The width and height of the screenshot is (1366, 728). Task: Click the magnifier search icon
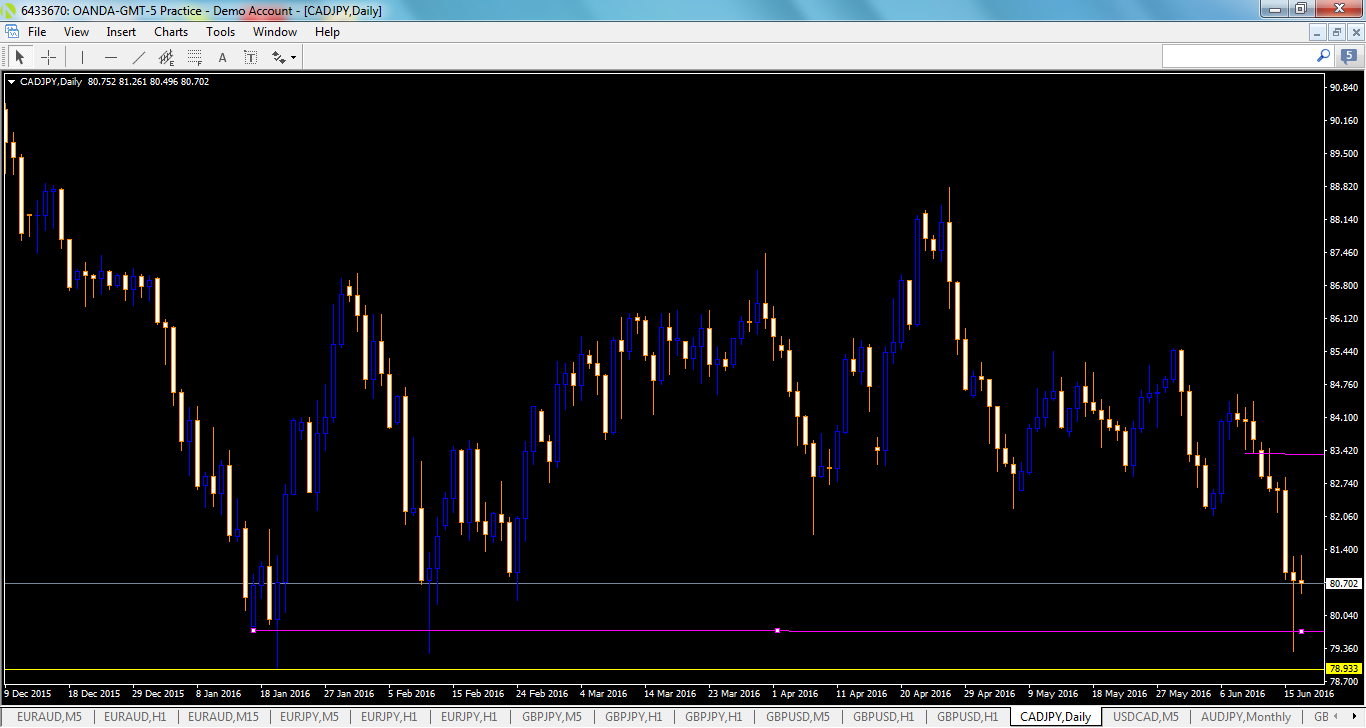pos(1322,56)
